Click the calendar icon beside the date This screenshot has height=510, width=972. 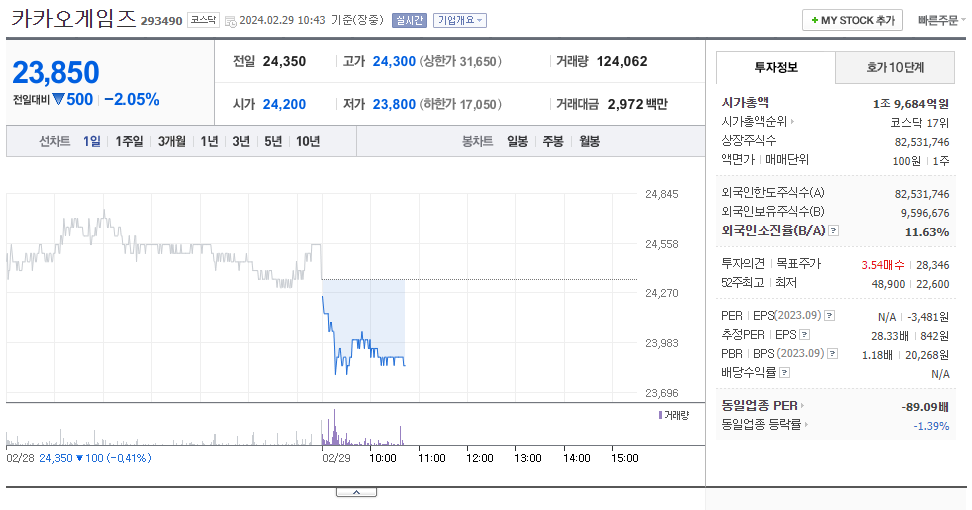(x=231, y=21)
